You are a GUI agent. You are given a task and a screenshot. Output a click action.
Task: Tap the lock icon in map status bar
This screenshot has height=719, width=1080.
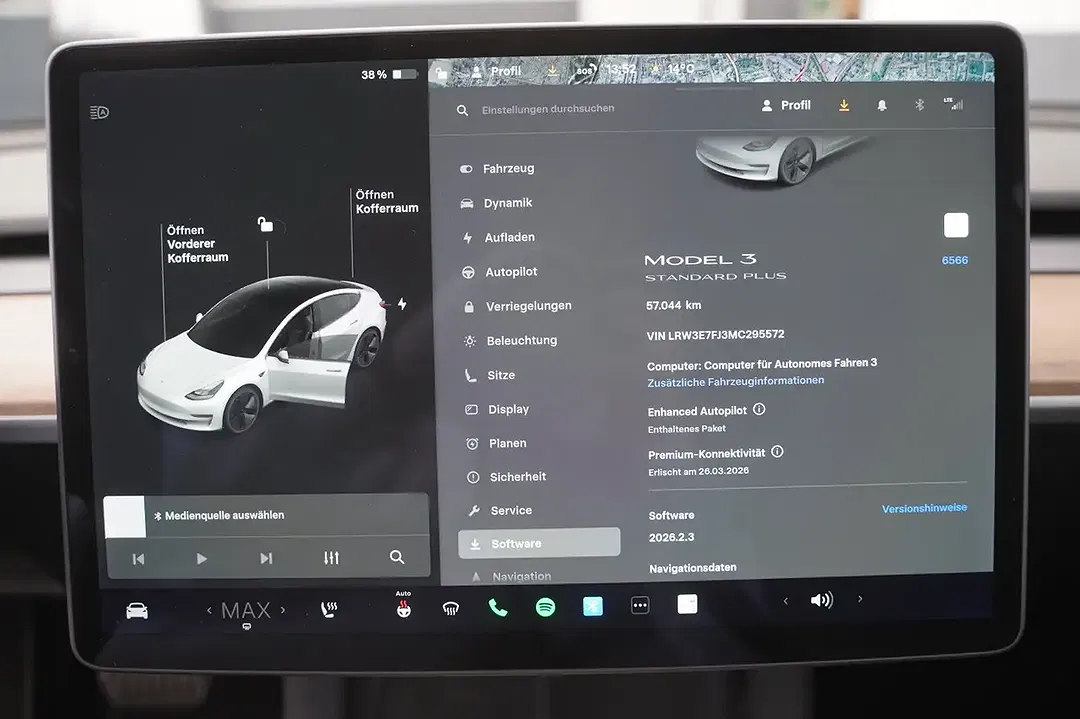coord(442,72)
